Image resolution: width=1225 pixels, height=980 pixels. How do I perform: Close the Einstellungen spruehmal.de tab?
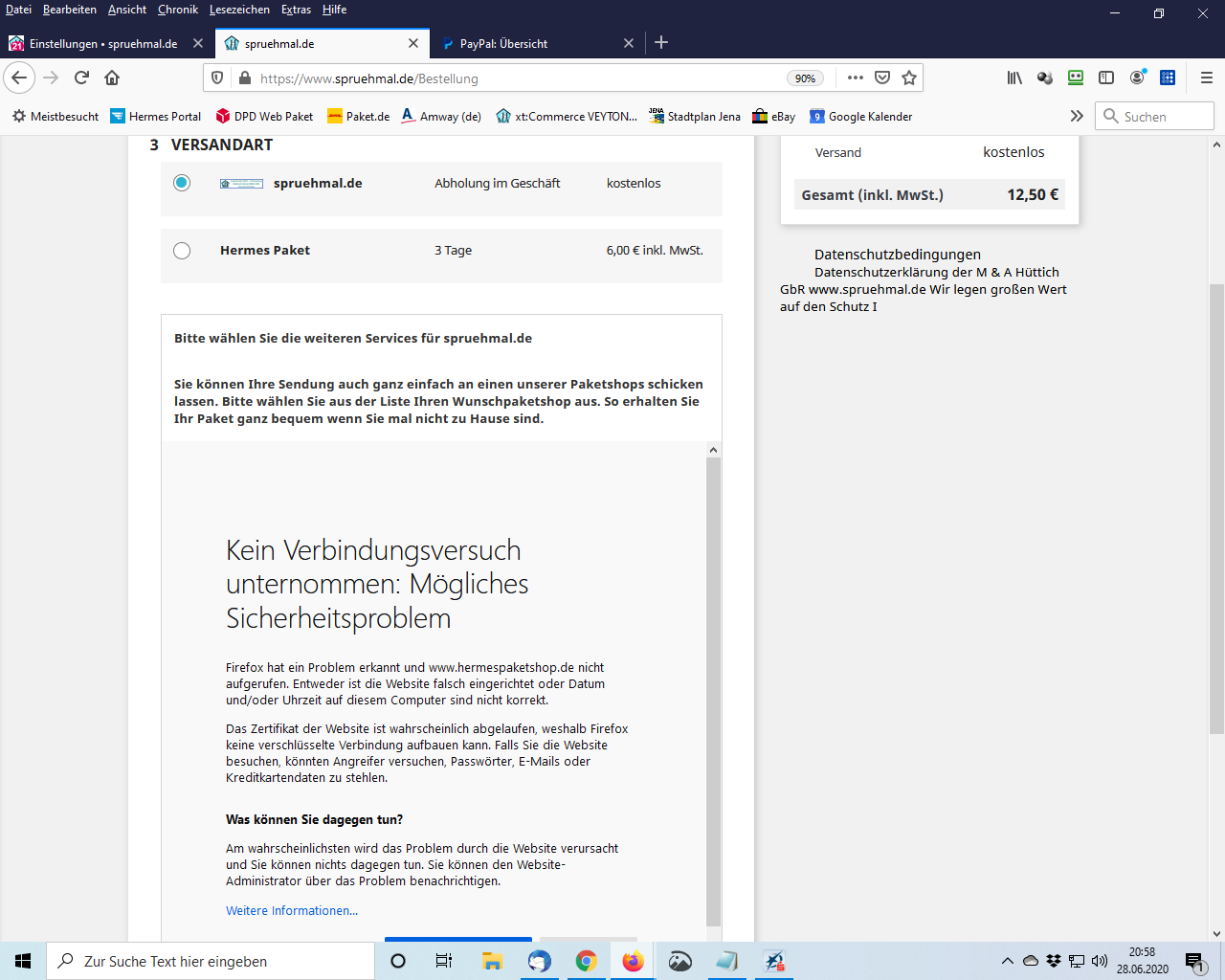click(198, 43)
